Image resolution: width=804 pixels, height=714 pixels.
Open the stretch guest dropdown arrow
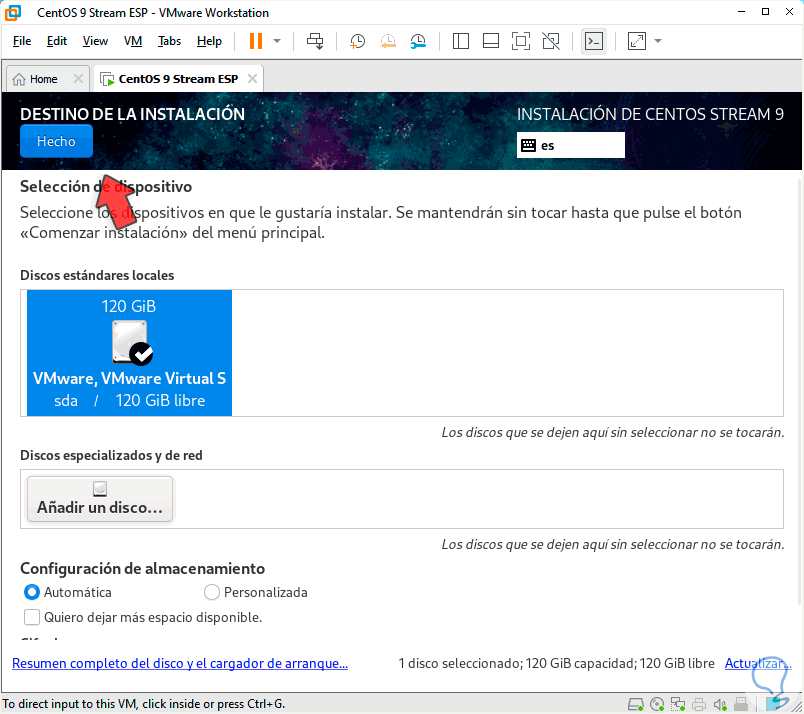point(658,41)
